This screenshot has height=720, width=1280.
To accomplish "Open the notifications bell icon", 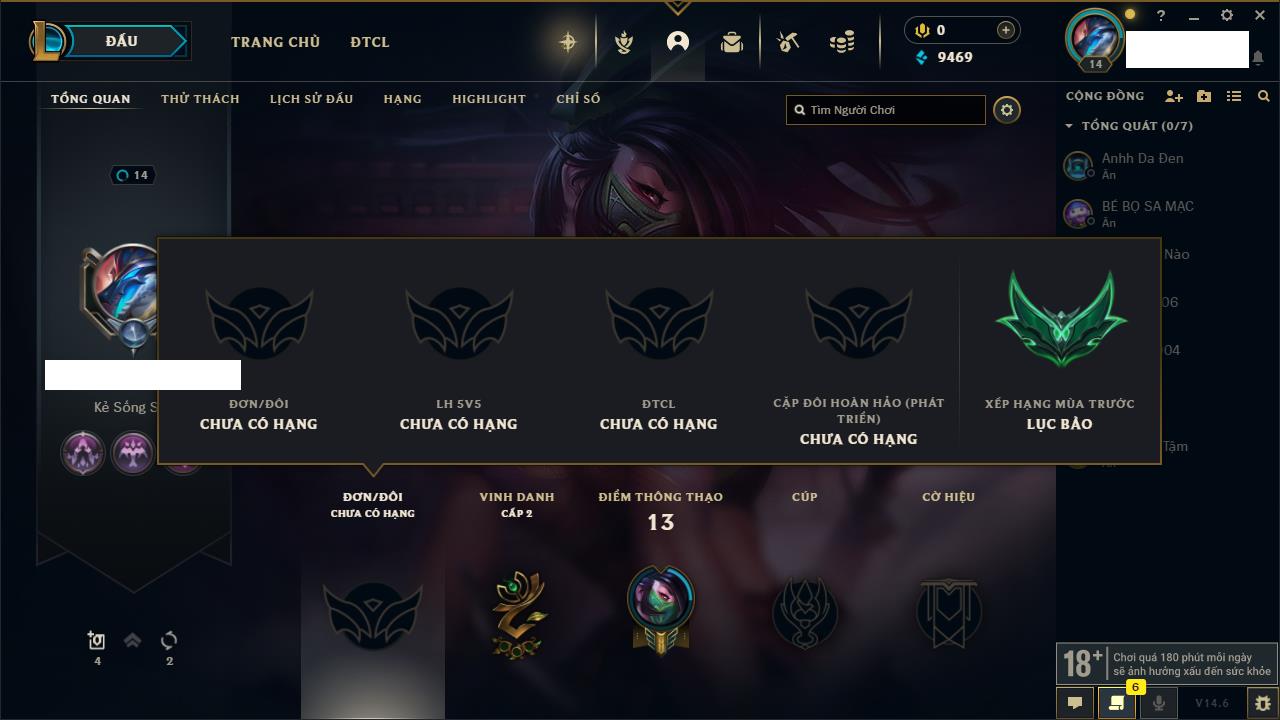I will 1258,58.
